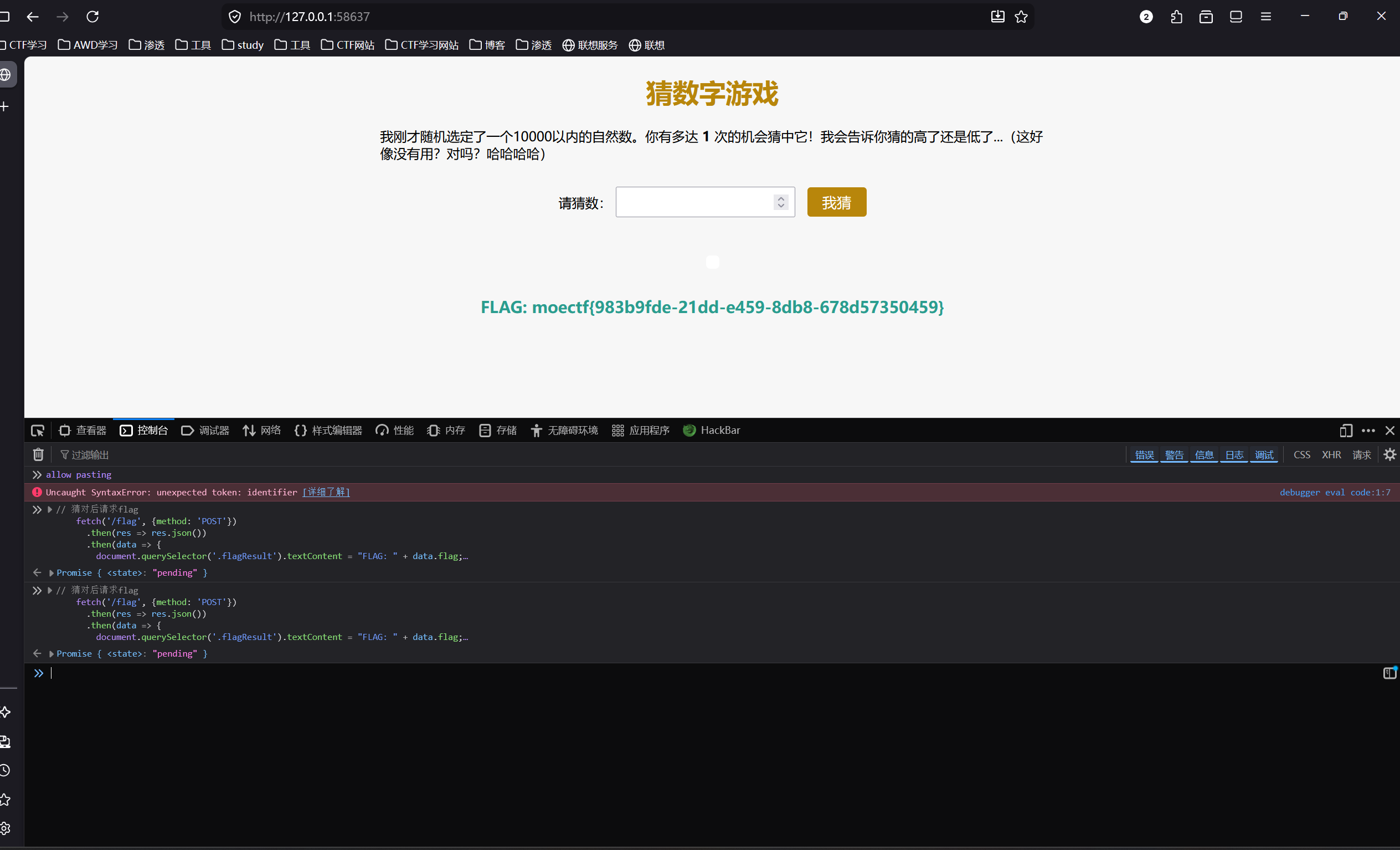
Task: Expand the second Promise pending result
Action: pyautogui.click(x=51, y=654)
